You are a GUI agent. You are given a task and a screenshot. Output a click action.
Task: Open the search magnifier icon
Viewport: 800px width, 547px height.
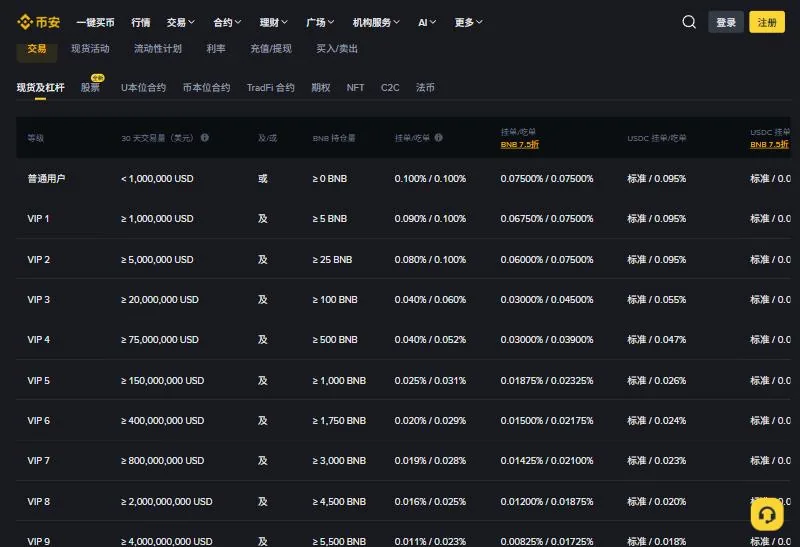coord(689,22)
